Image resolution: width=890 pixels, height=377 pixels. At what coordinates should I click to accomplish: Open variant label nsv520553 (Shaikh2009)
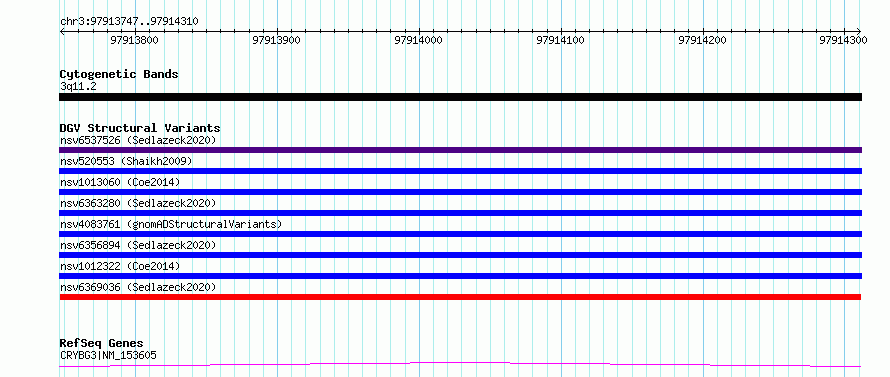tap(126, 161)
